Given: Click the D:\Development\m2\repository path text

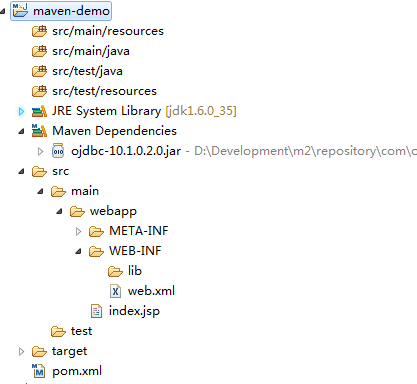Looking at the screenshot, I should 305,151.
